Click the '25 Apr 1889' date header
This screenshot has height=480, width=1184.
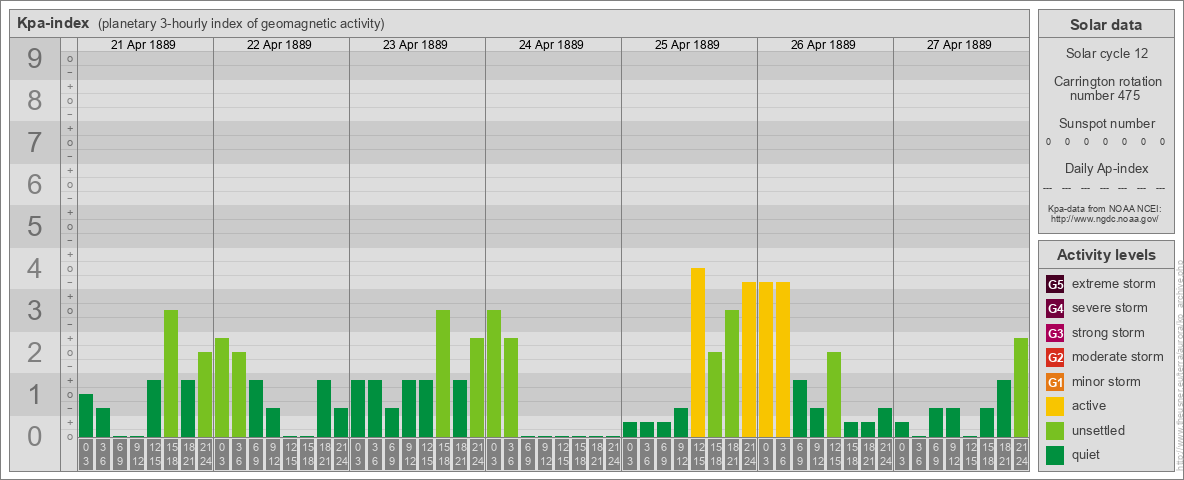(x=687, y=45)
